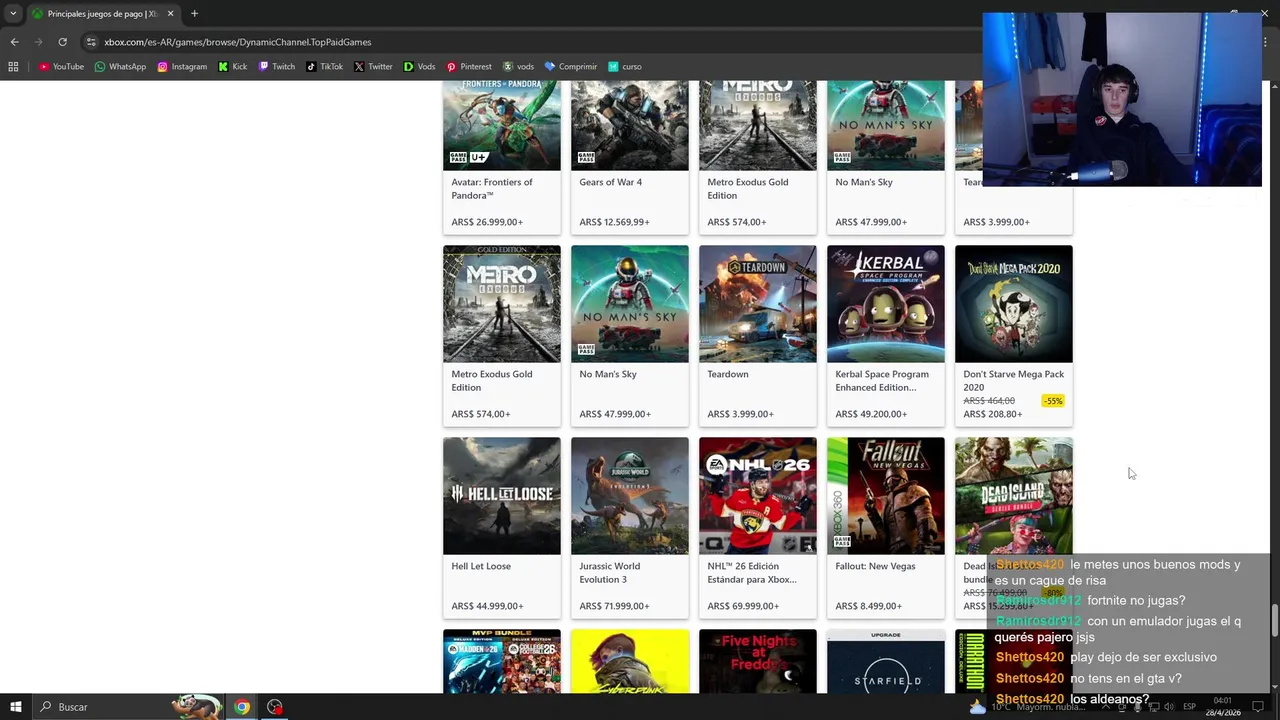This screenshot has width=1280, height=720.
Task: Open the Cyberpunk yellow cover
Action: click(630, 661)
